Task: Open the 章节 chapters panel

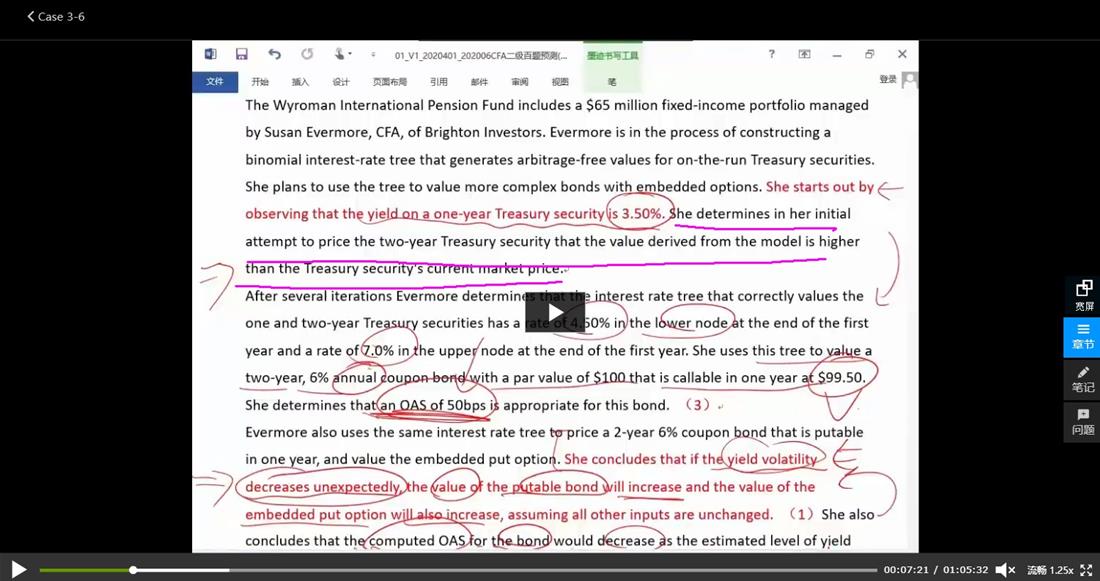Action: click(1083, 337)
